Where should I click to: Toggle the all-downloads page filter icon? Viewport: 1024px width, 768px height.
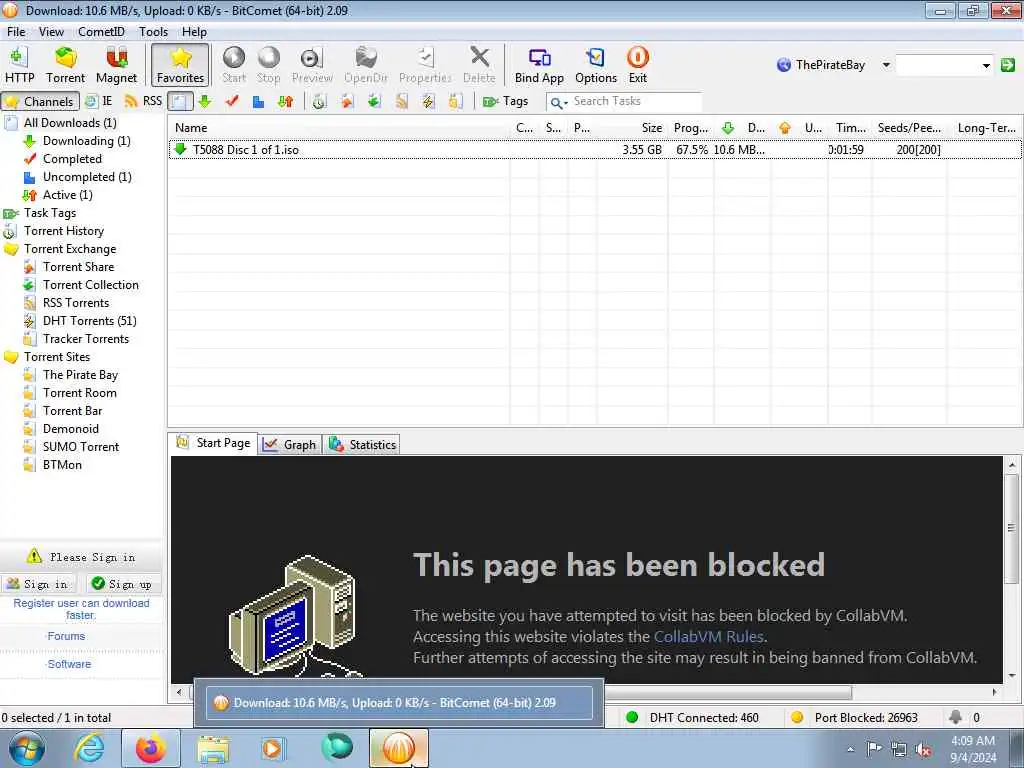(x=180, y=101)
